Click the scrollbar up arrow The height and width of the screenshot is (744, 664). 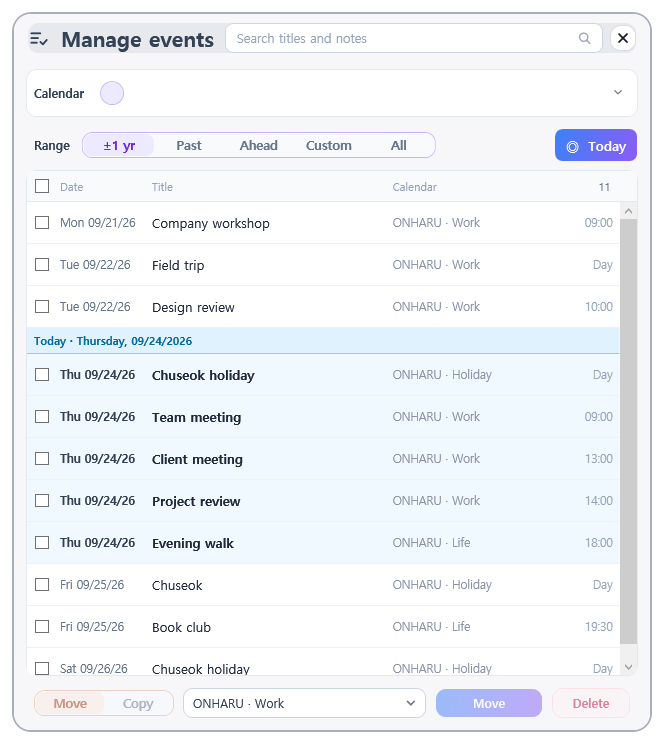[628, 211]
